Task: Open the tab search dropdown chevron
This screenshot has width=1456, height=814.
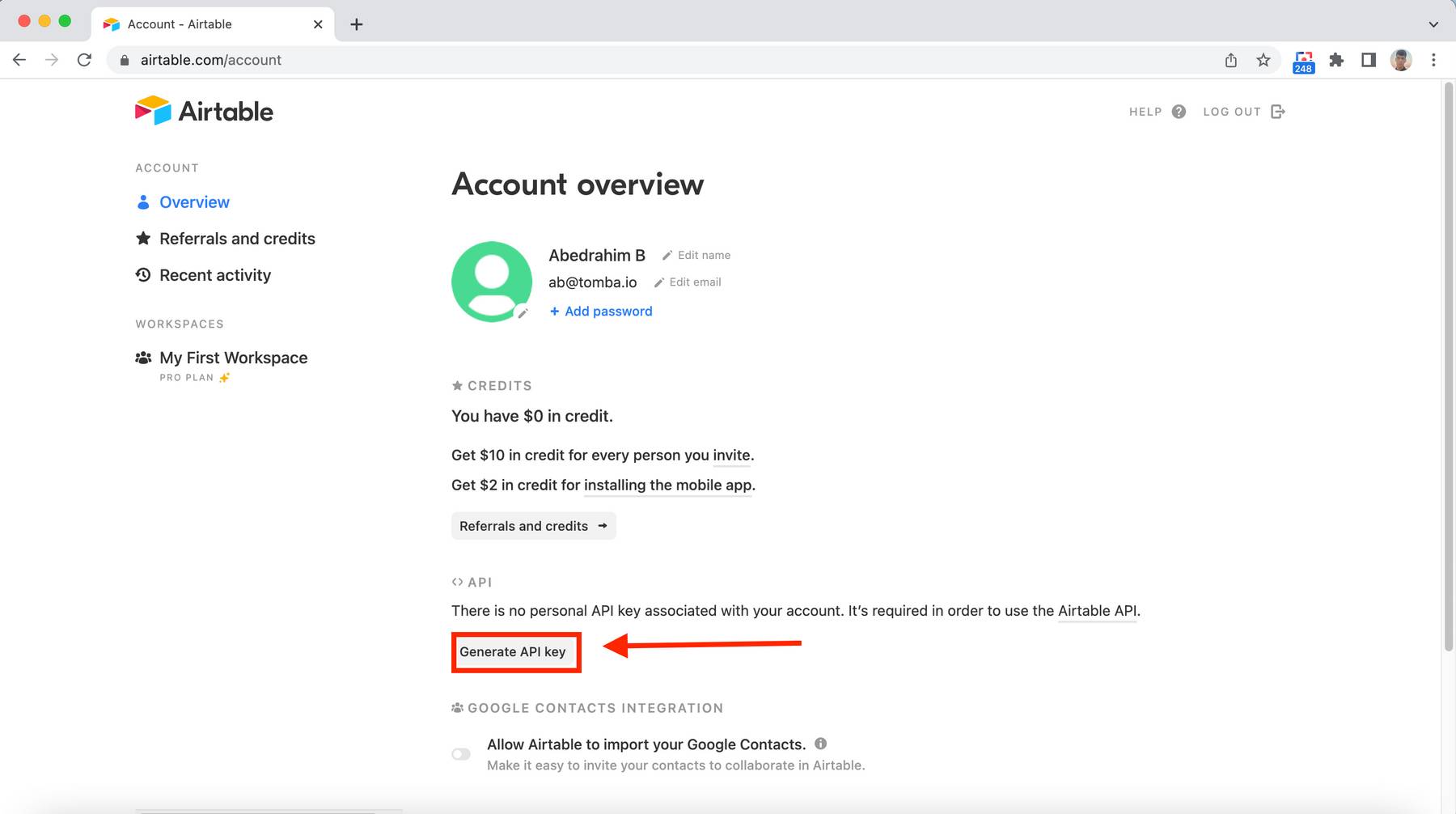Action: (x=1433, y=24)
